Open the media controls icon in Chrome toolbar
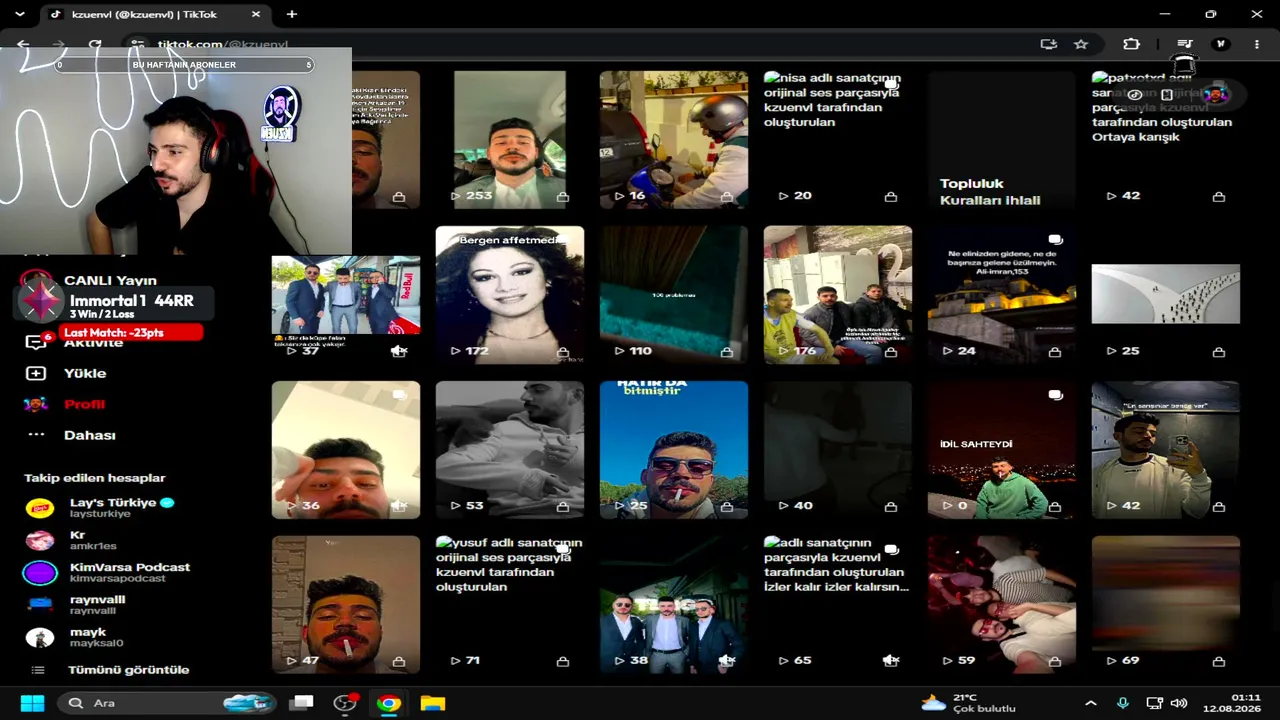 click(1185, 44)
